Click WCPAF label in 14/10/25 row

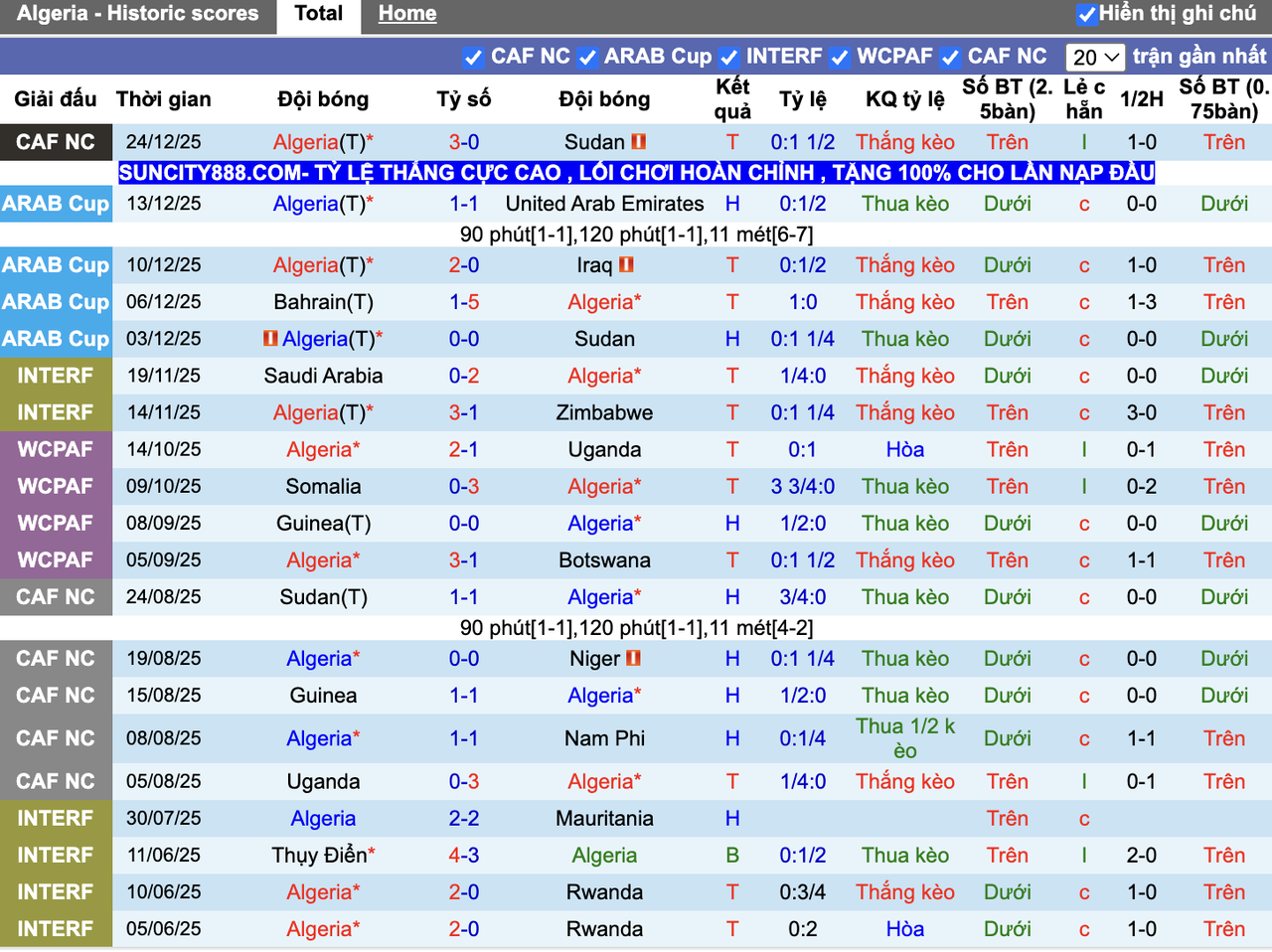click(56, 449)
